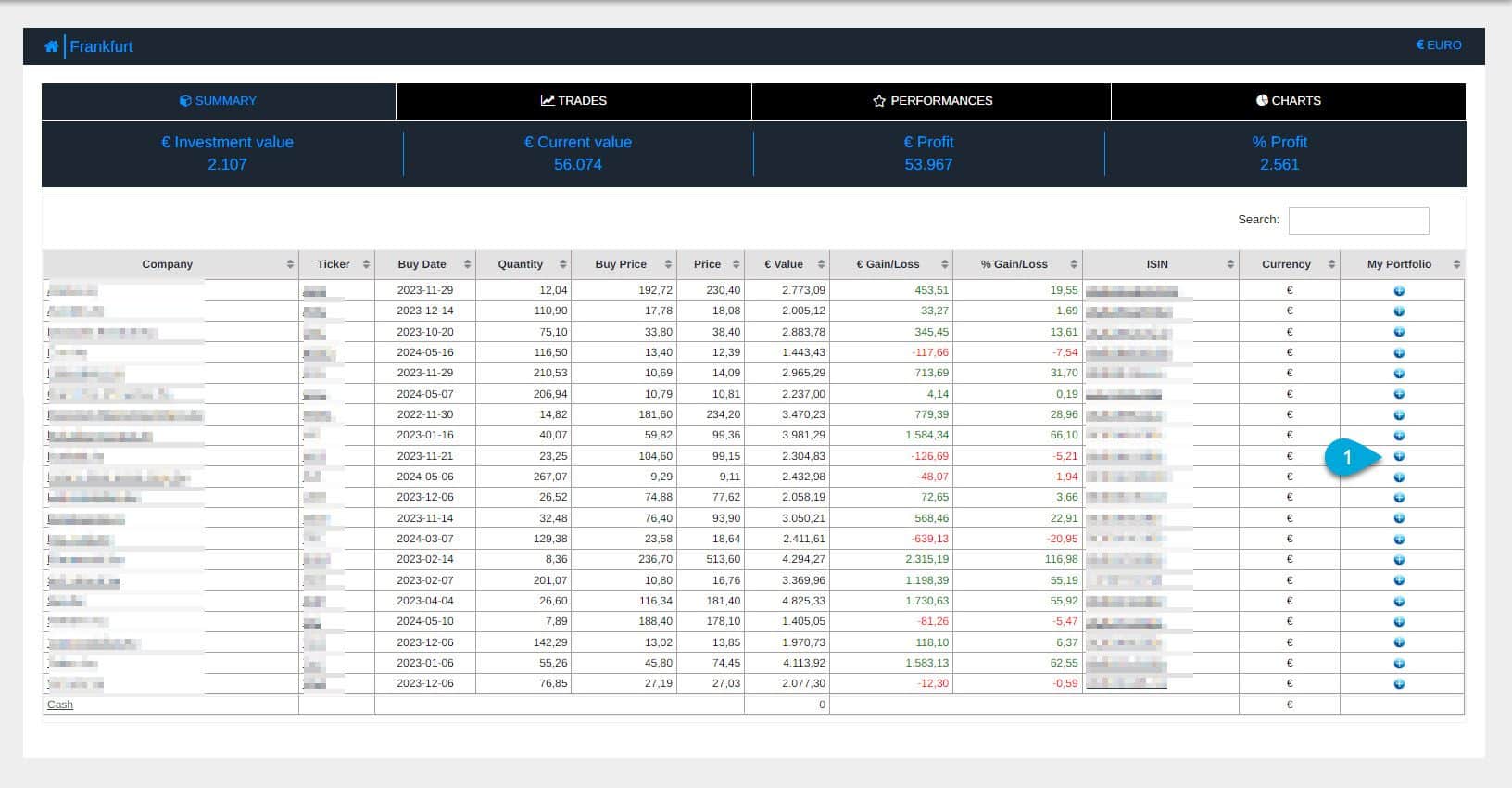The width and height of the screenshot is (1512, 788).
Task: Sort table by Buy Date column
Action: [422, 264]
